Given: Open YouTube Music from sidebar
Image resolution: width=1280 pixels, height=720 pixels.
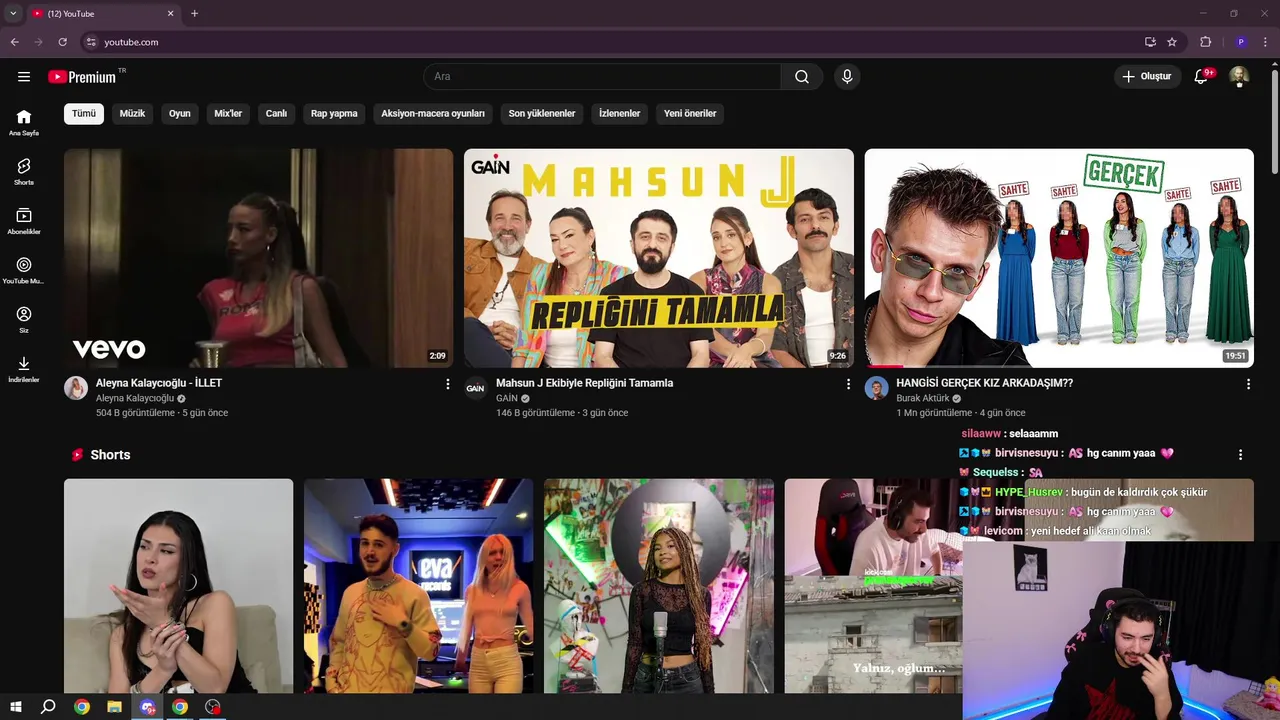Looking at the screenshot, I should click(24, 270).
